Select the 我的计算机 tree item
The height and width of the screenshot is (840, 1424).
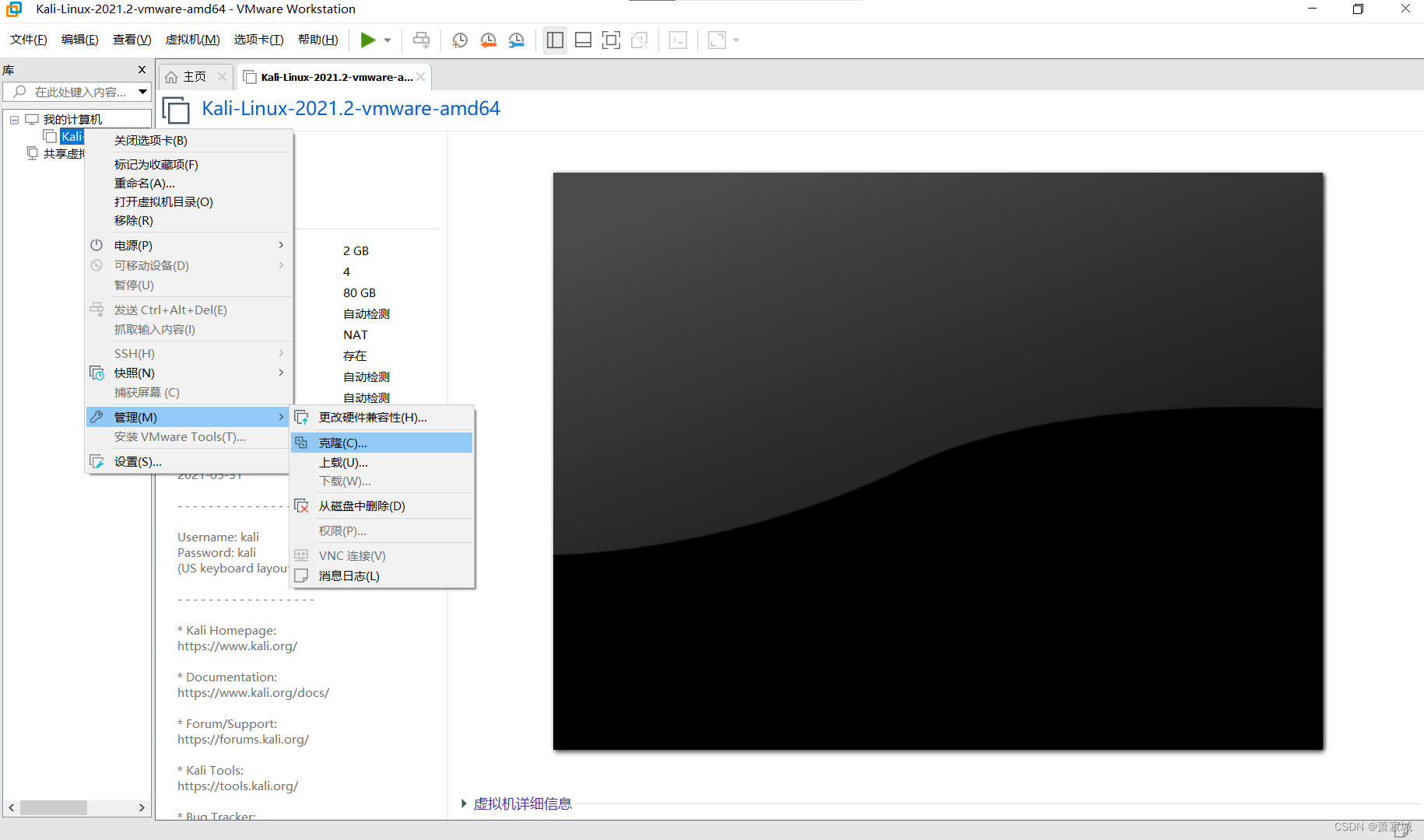pos(72,119)
